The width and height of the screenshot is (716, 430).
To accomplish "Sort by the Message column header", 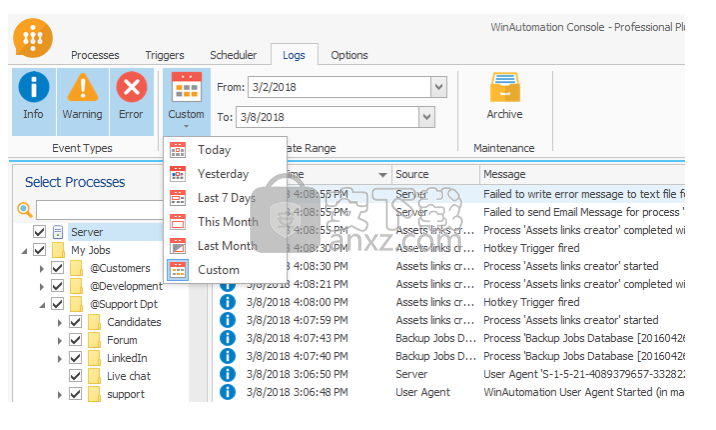I will [x=583, y=174].
